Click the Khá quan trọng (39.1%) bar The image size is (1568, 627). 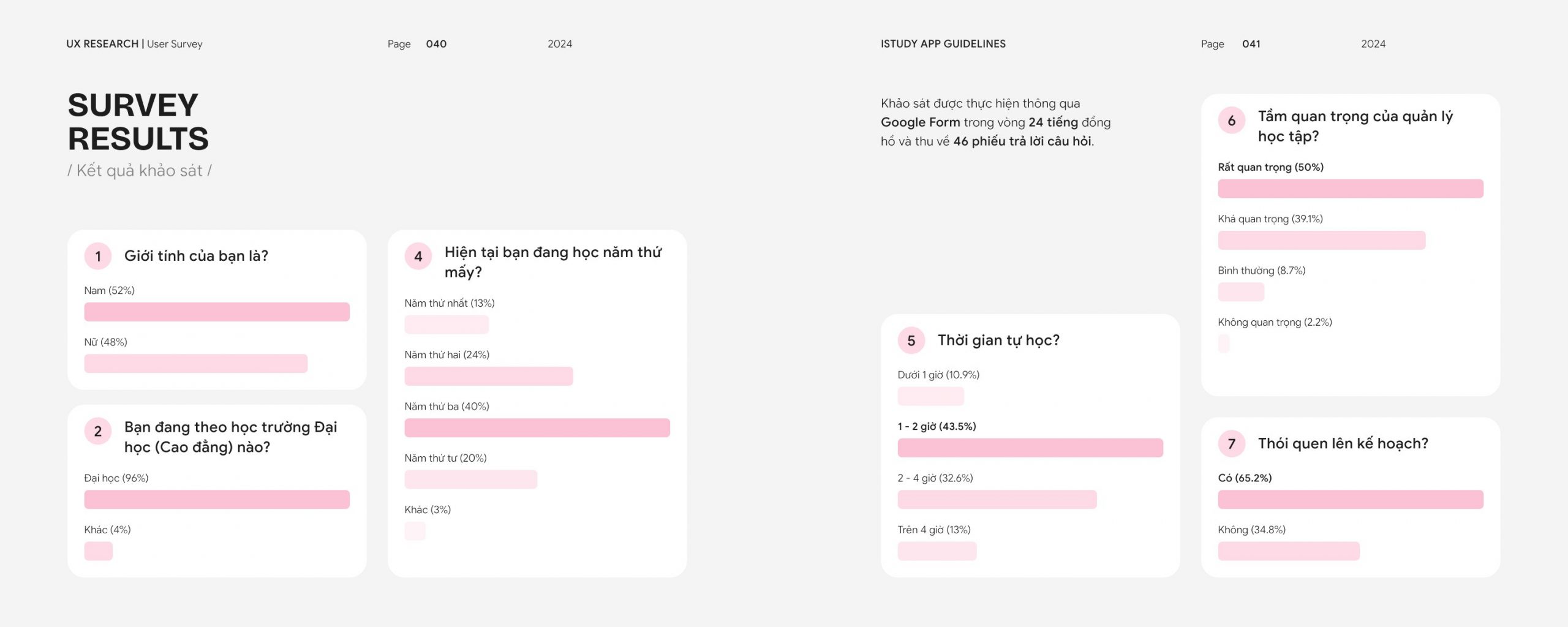1322,240
